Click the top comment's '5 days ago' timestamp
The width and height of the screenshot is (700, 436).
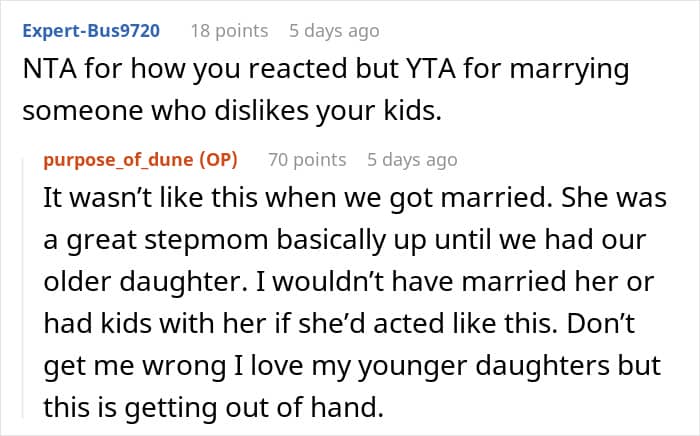click(334, 31)
